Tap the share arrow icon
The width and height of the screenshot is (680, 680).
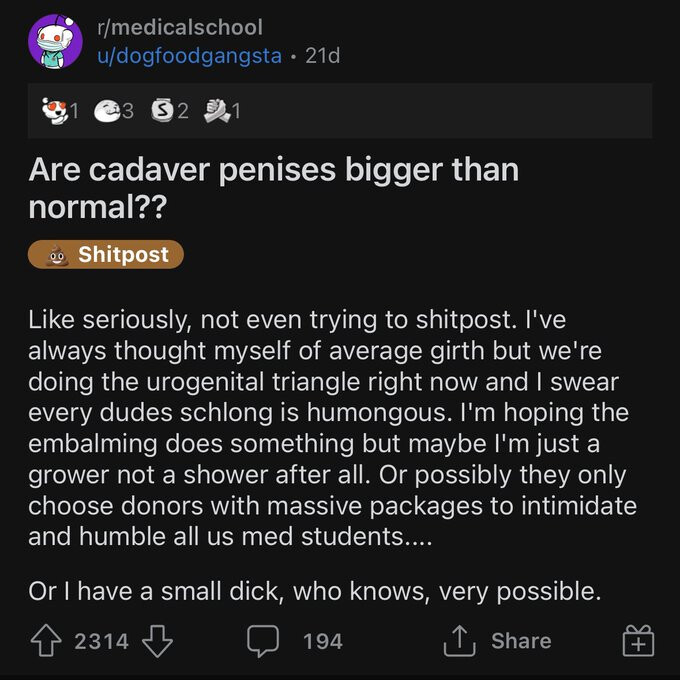click(x=456, y=641)
